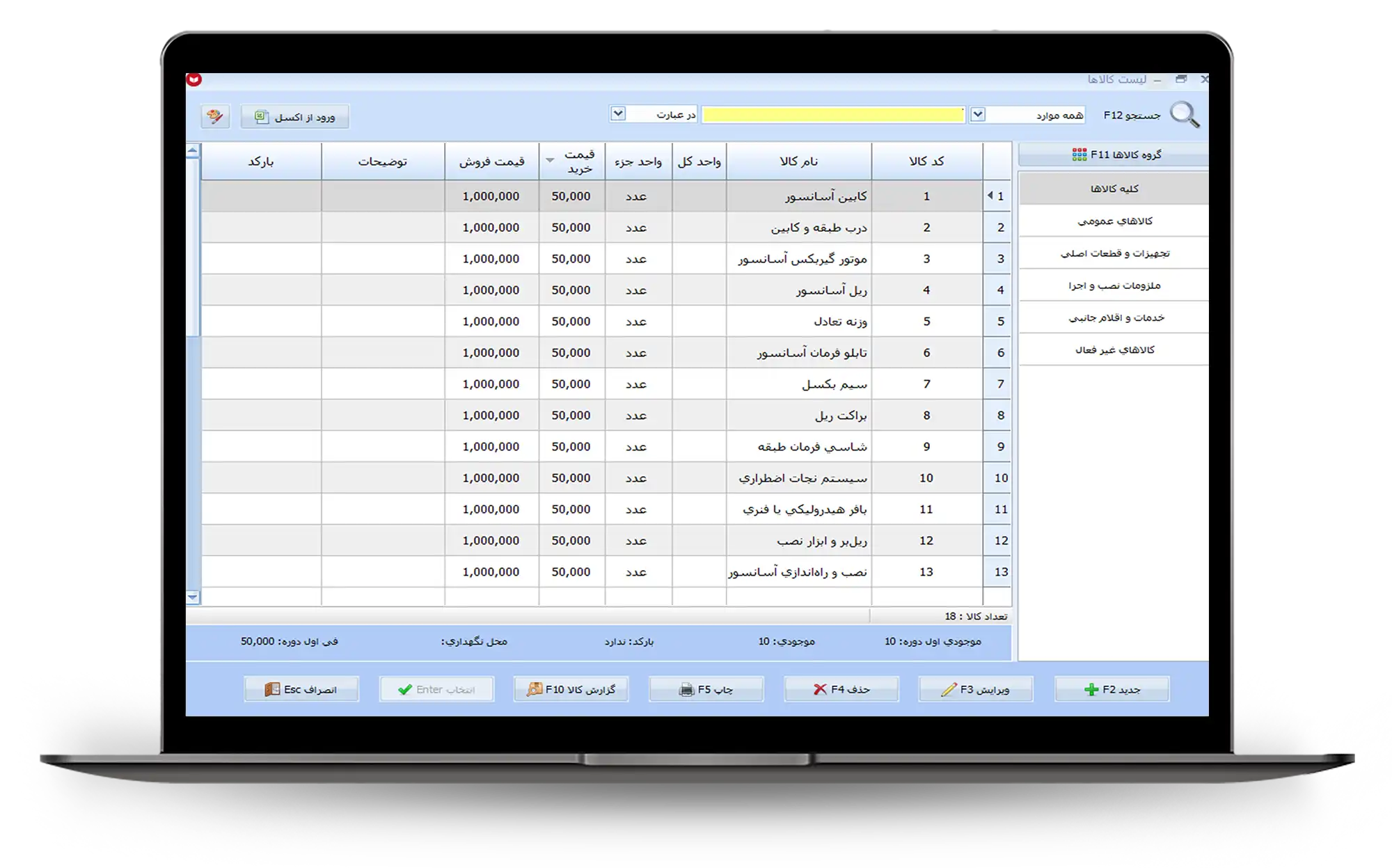Click the F3 edit pencil button

[976, 689]
